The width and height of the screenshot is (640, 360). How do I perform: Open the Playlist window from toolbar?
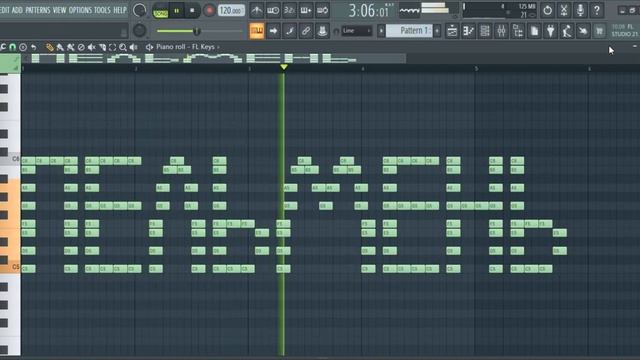(452, 31)
